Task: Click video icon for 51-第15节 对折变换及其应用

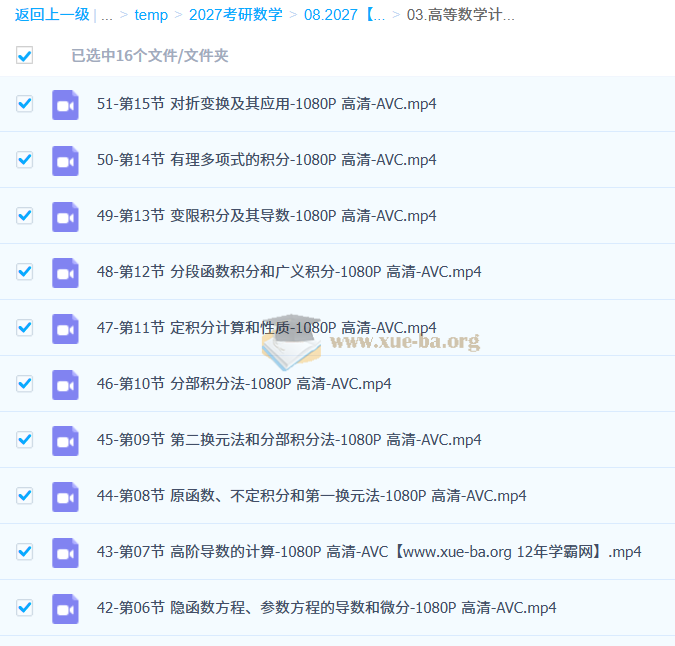Action: click(x=65, y=104)
